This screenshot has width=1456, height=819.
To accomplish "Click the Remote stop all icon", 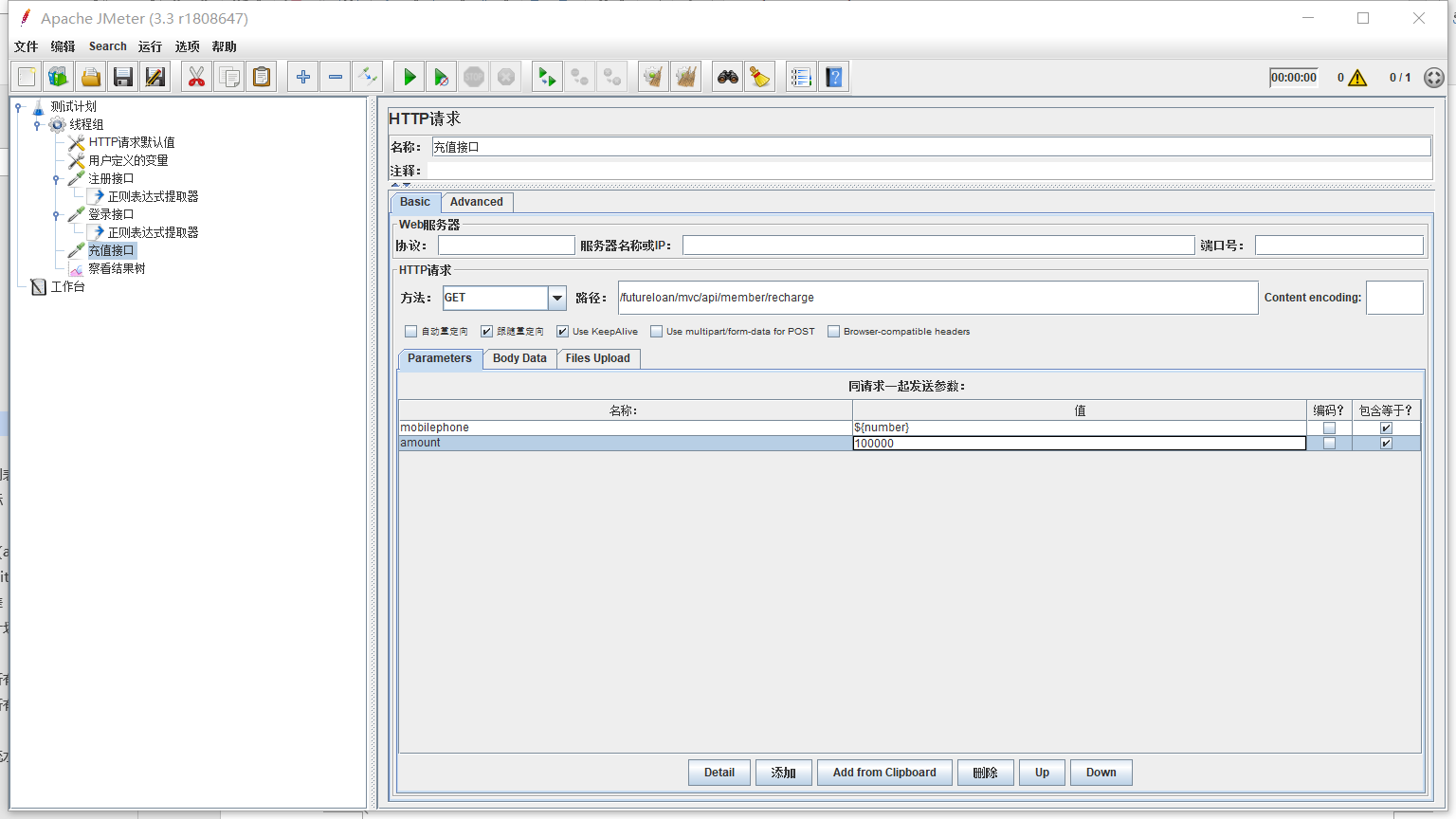I will (579, 77).
